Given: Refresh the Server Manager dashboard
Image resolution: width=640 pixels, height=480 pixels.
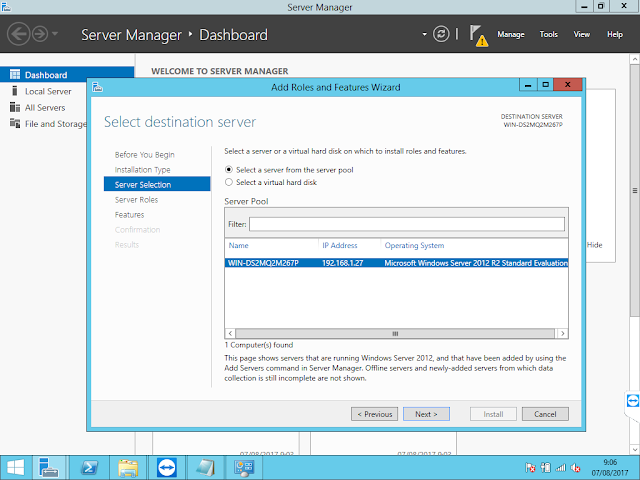Looking at the screenshot, I should coord(441,34).
